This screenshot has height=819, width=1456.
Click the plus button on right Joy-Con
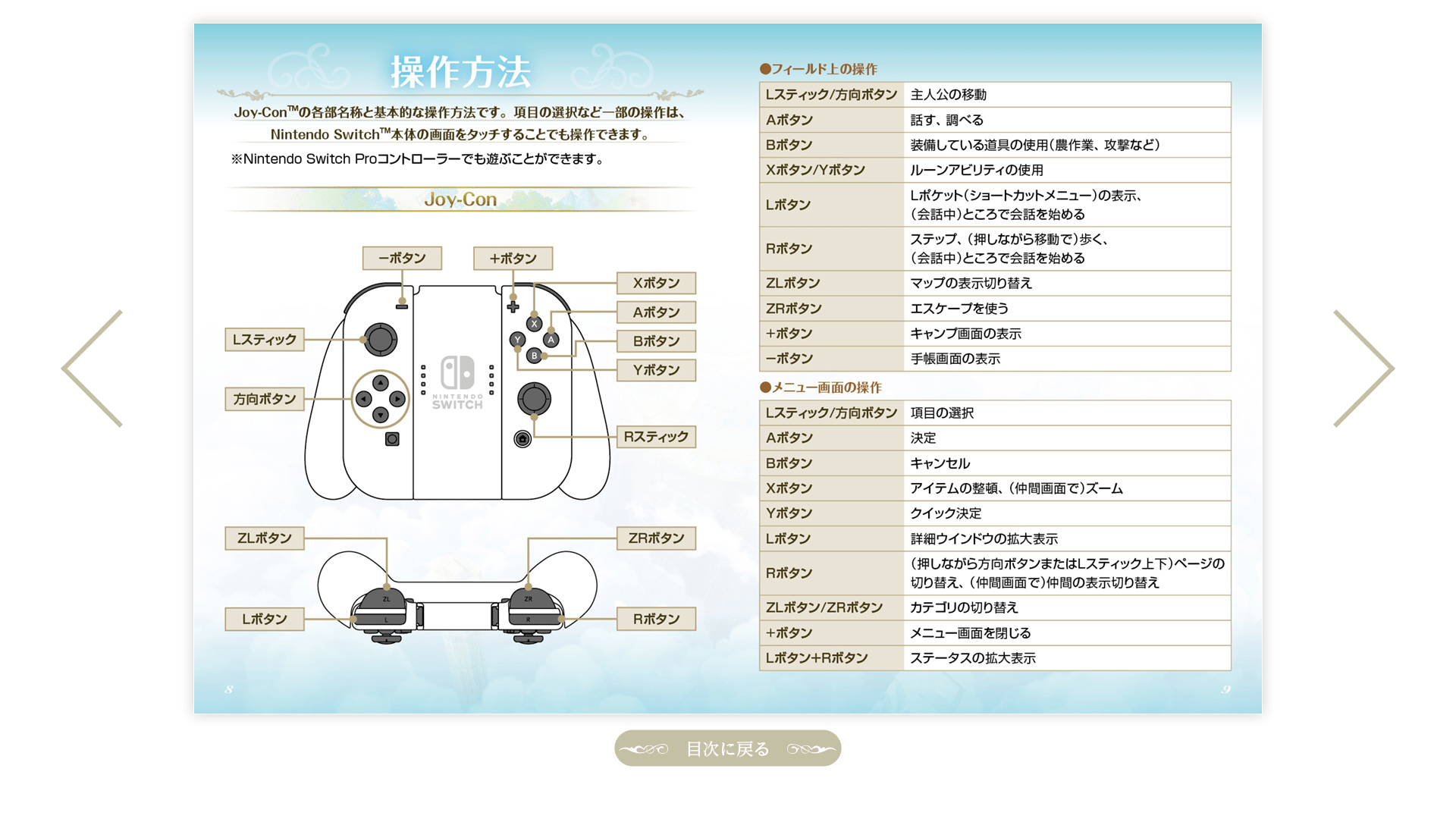click(513, 307)
